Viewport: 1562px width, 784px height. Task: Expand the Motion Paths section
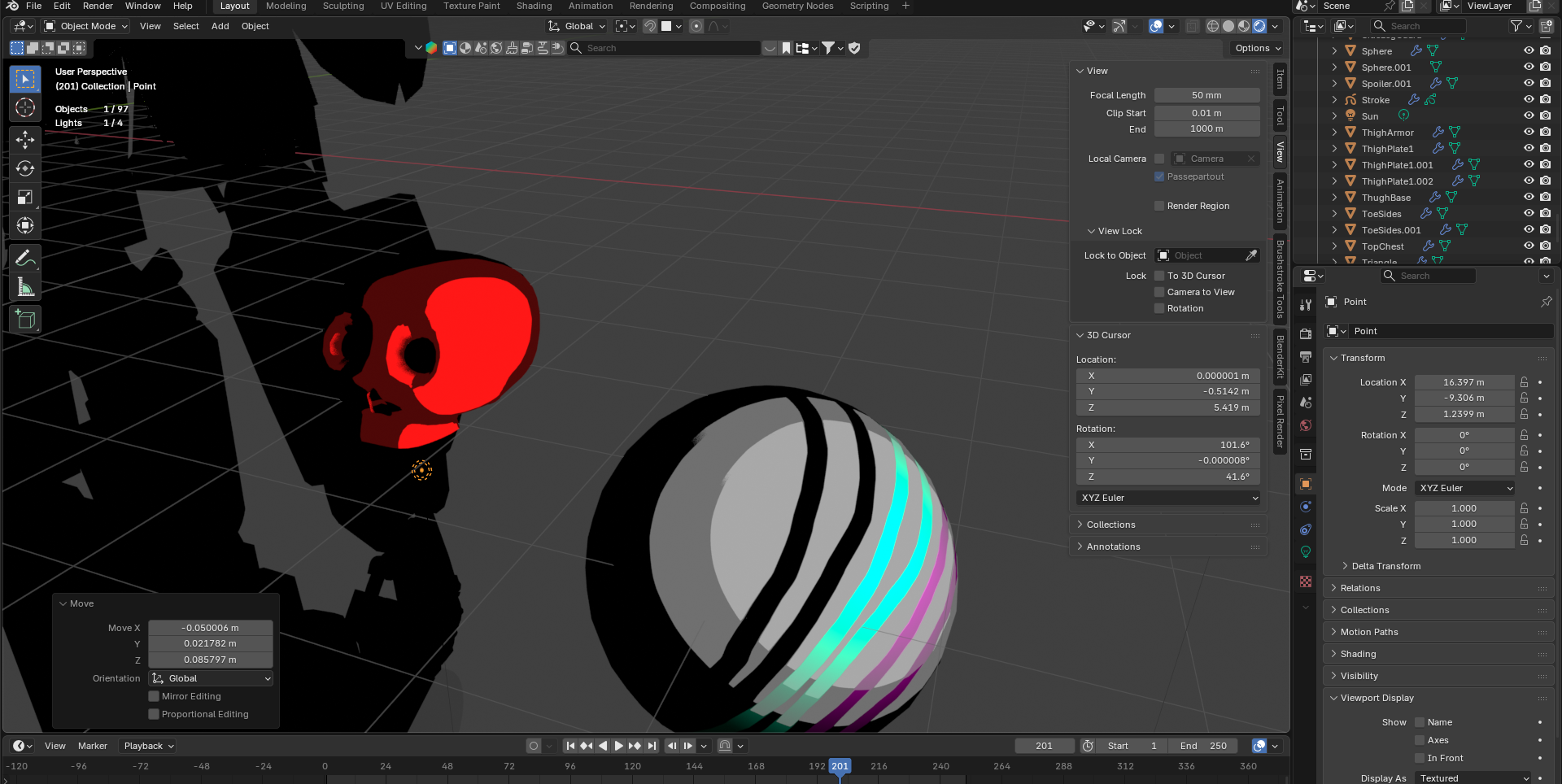point(1368,632)
